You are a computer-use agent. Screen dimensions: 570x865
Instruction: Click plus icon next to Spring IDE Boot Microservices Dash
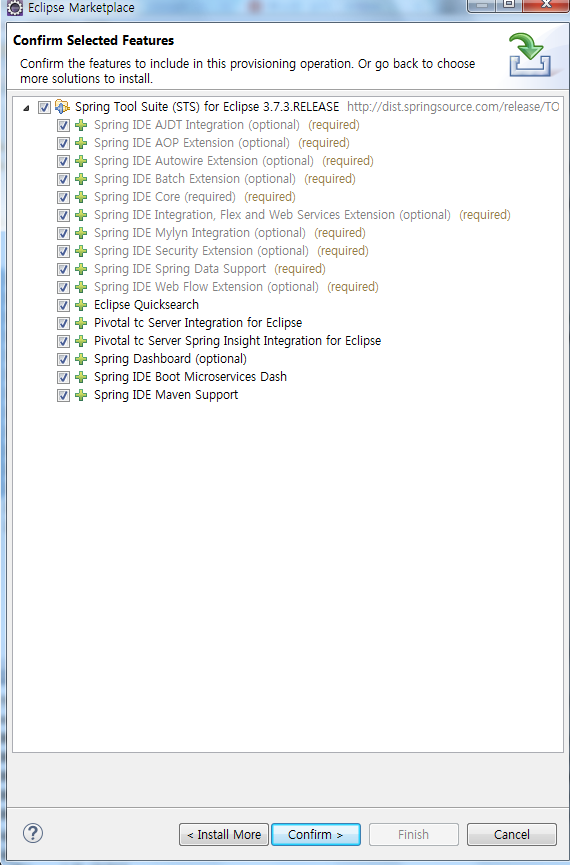81,377
